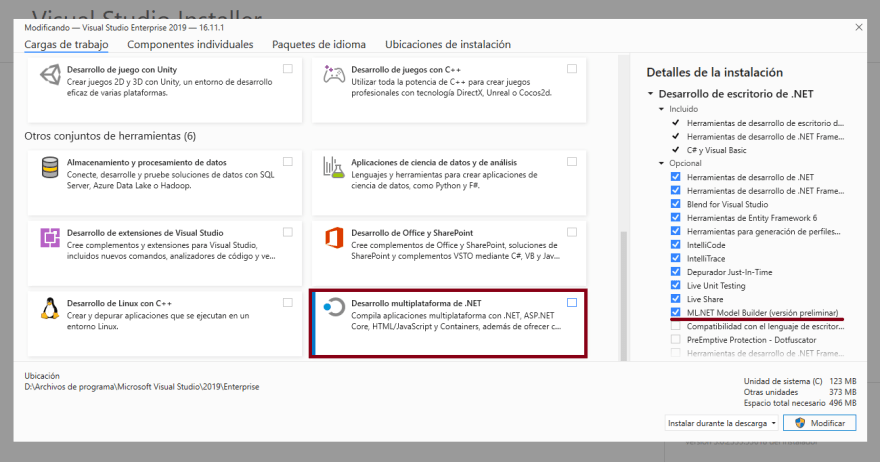Open Ubicaciones de instalación tab
Image resolution: width=880 pixels, height=462 pixels.
[448, 44]
